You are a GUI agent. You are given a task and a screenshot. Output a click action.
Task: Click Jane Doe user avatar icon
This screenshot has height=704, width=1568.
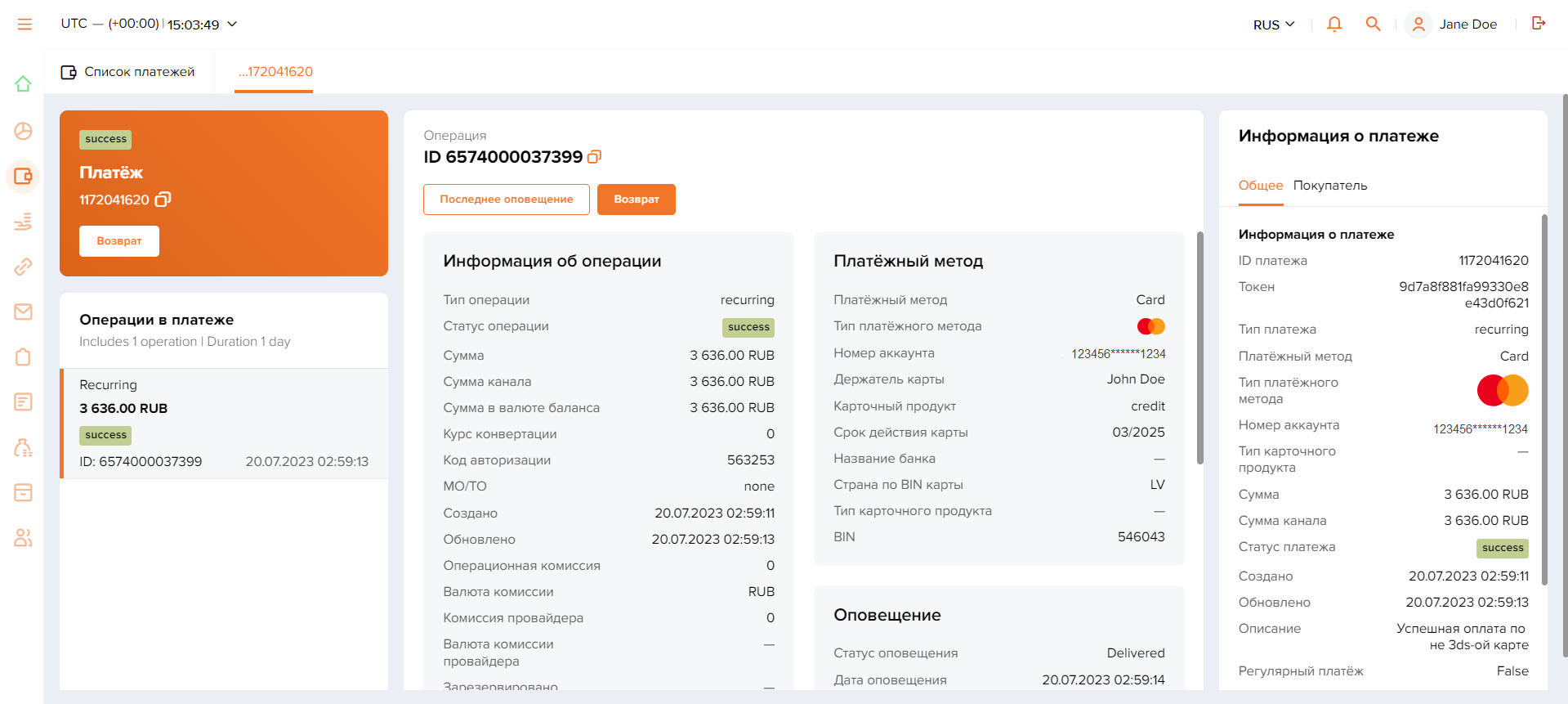tap(1418, 25)
